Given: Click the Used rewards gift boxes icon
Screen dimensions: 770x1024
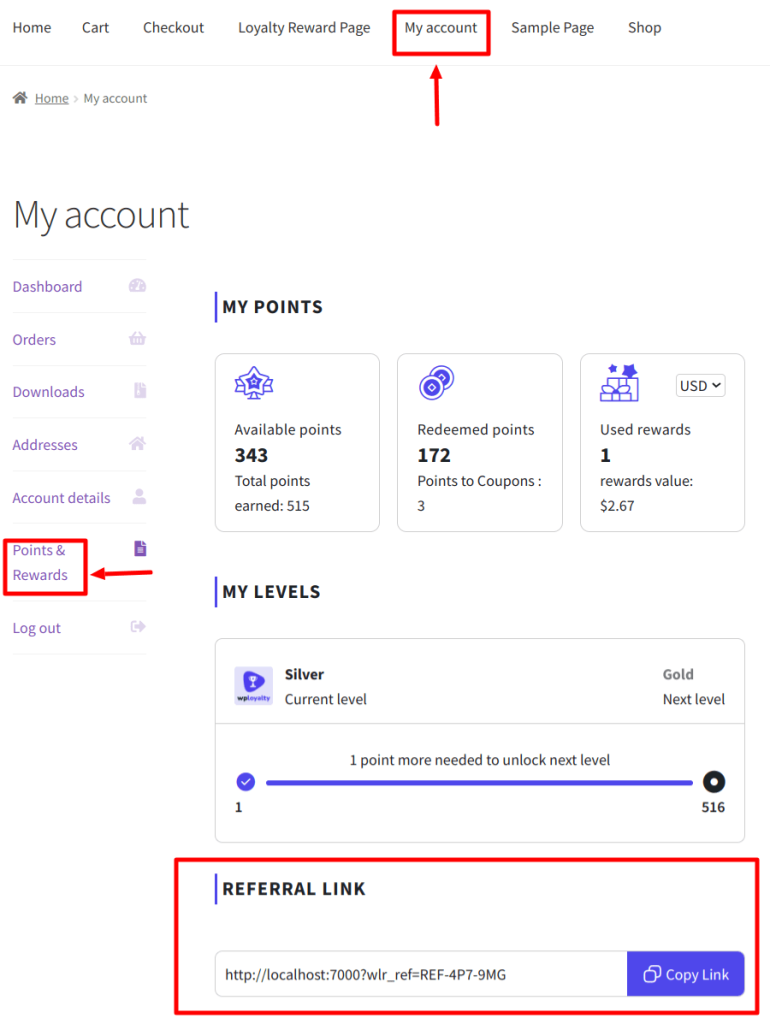Looking at the screenshot, I should tap(619, 383).
